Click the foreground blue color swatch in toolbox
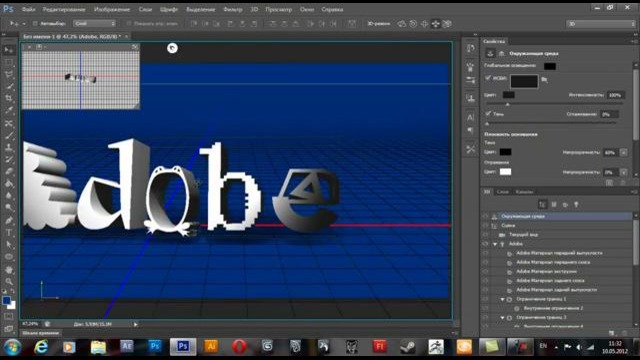The image size is (640, 360). (x=6, y=301)
